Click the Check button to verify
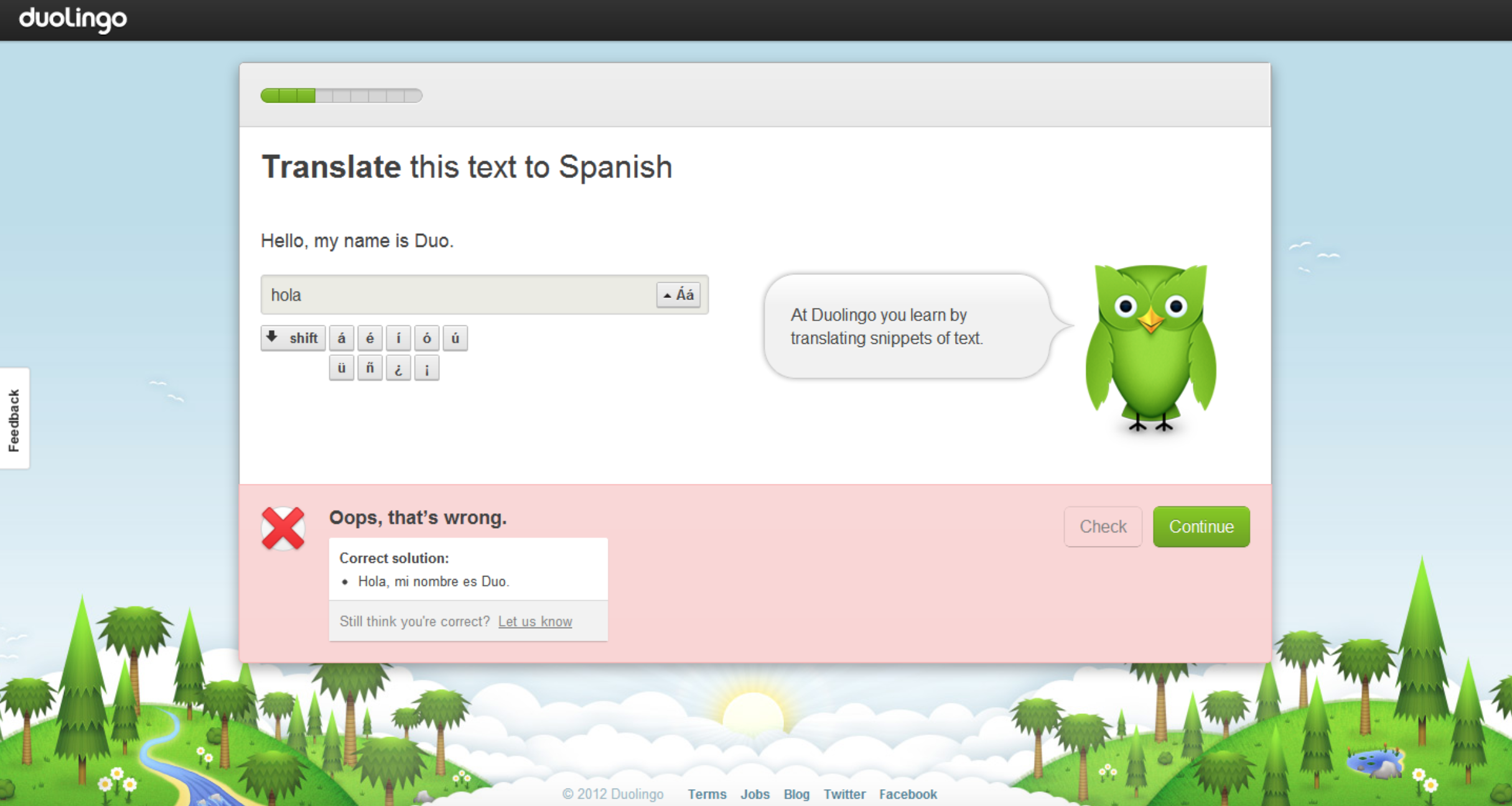Image resolution: width=1512 pixels, height=806 pixels. pos(1102,526)
